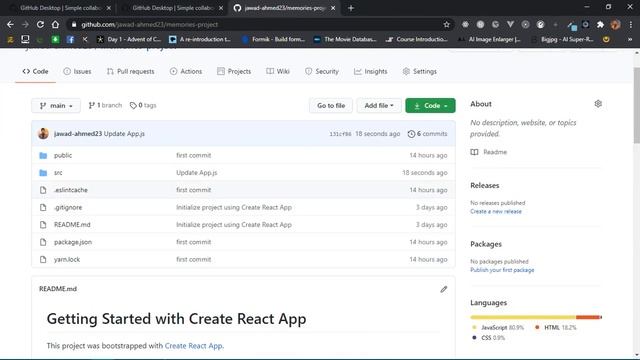Screen dimensions: 640x360
Task: Click file icon beside yarn.lock
Action: tap(43, 260)
